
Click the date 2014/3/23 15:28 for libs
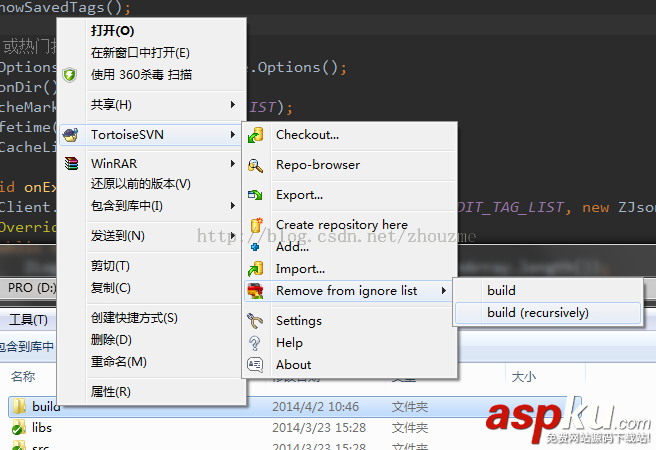(x=319, y=428)
